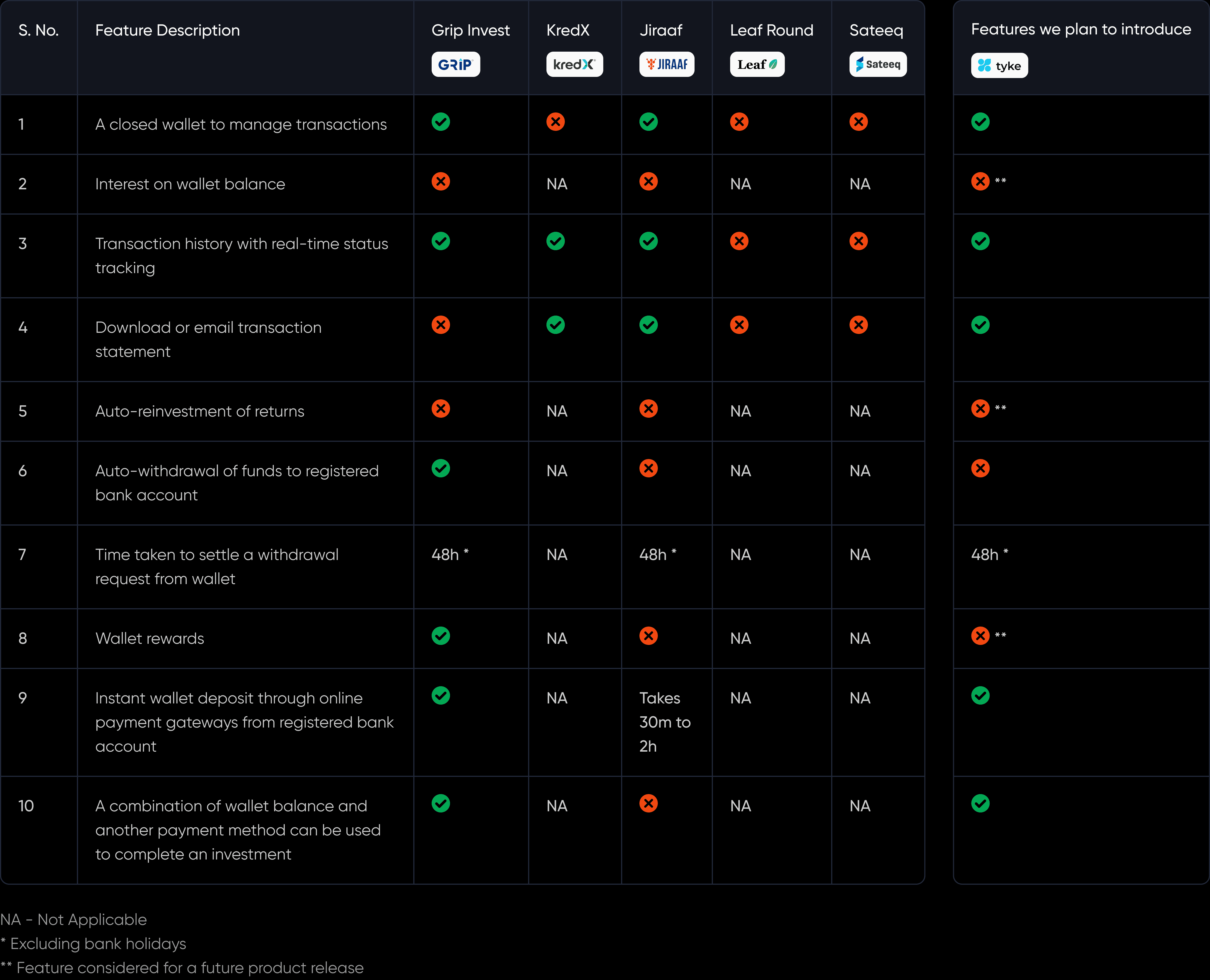Image resolution: width=1210 pixels, height=980 pixels.
Task: Click the Grip Invest logo badge
Action: [x=455, y=64]
